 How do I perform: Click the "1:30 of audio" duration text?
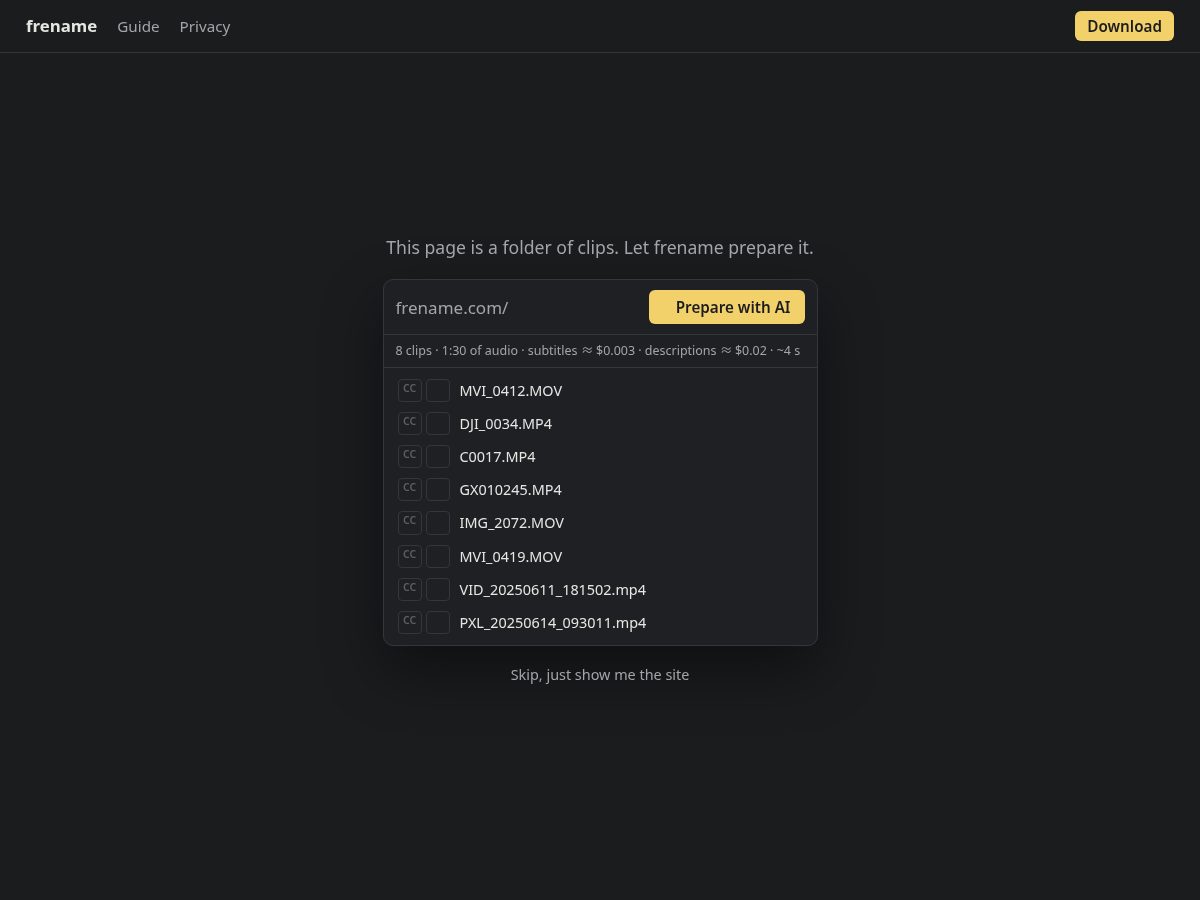pos(480,351)
